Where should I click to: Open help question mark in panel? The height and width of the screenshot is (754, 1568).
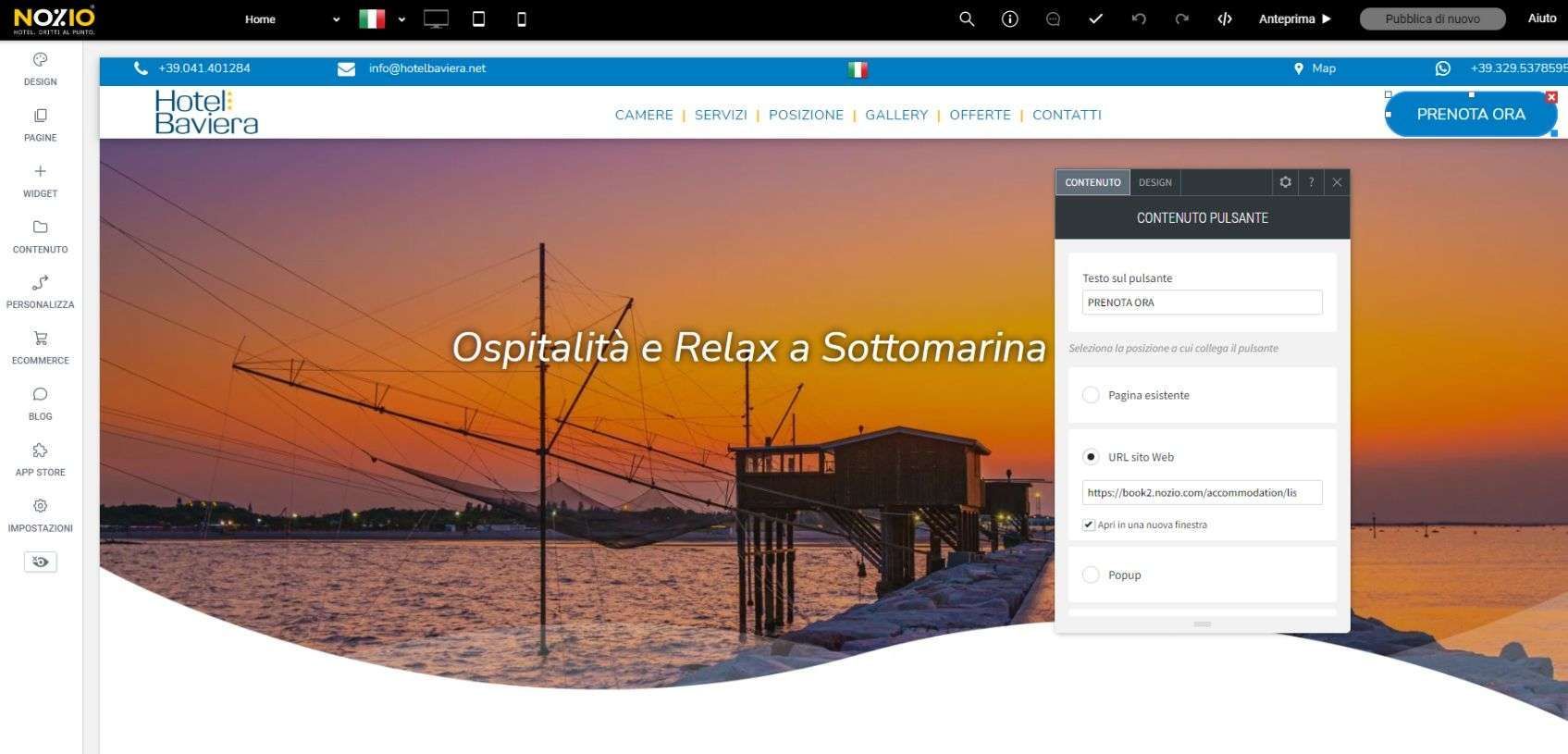[x=1311, y=182]
